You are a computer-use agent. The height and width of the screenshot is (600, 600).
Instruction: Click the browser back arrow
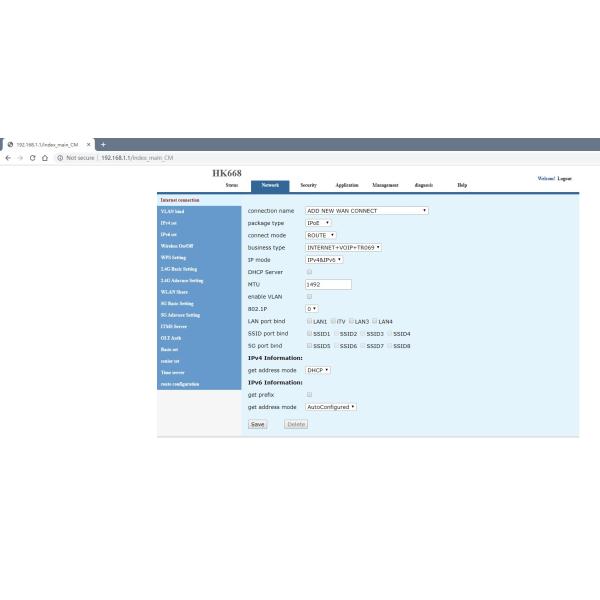(8, 157)
